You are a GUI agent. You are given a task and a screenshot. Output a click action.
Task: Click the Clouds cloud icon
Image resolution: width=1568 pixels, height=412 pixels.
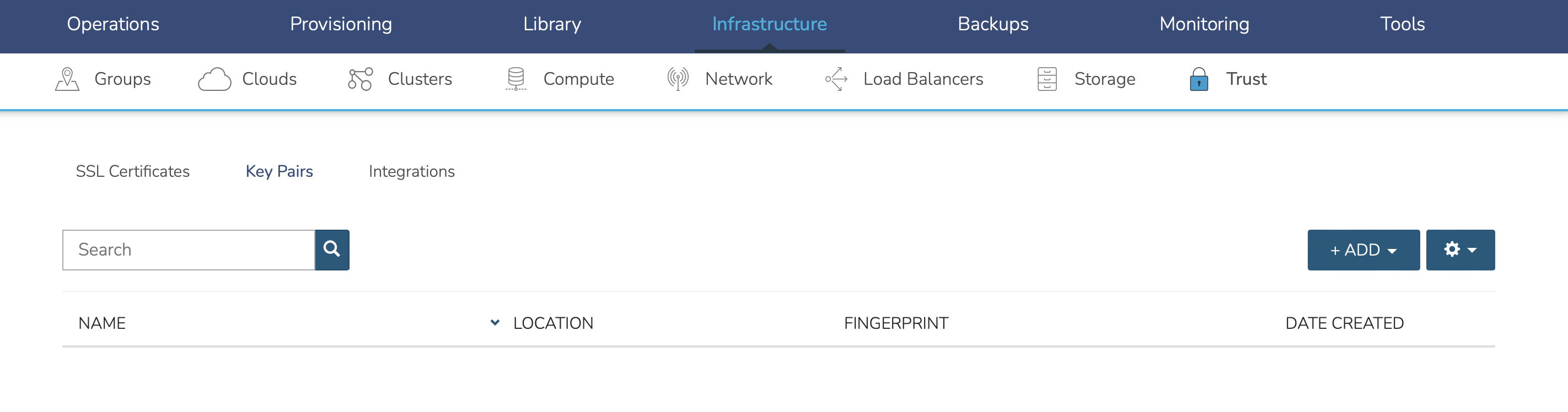pyautogui.click(x=214, y=79)
